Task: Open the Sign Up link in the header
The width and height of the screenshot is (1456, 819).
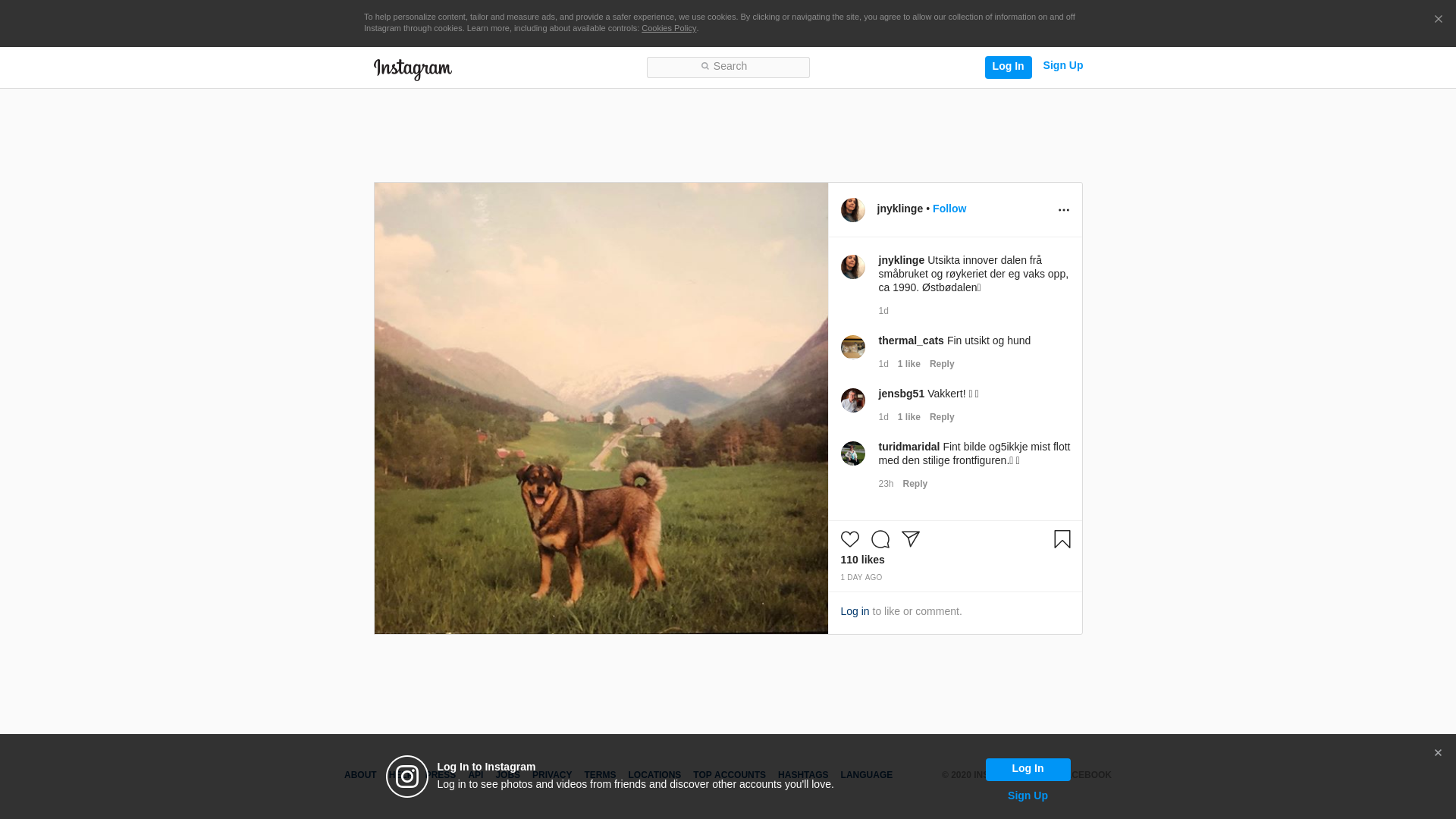Action: tap(1062, 65)
